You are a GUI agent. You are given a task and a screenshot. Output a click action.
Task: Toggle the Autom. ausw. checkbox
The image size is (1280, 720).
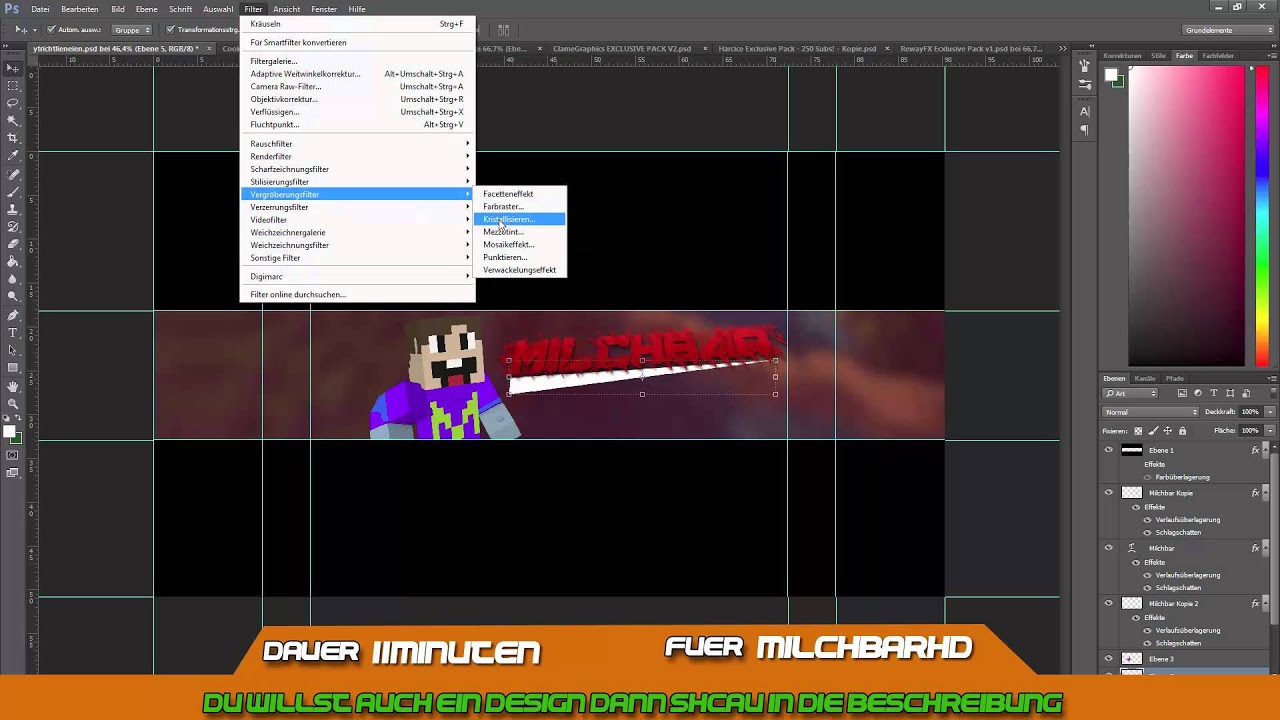pos(51,30)
